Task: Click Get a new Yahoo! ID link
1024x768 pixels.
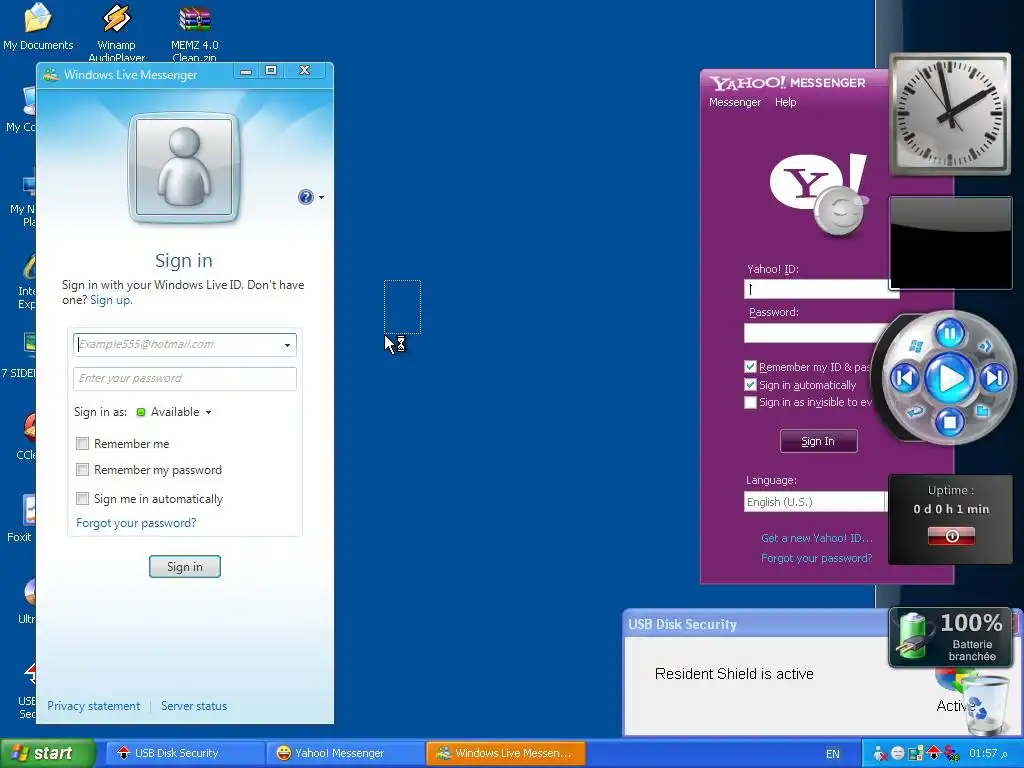Action: pos(816,538)
